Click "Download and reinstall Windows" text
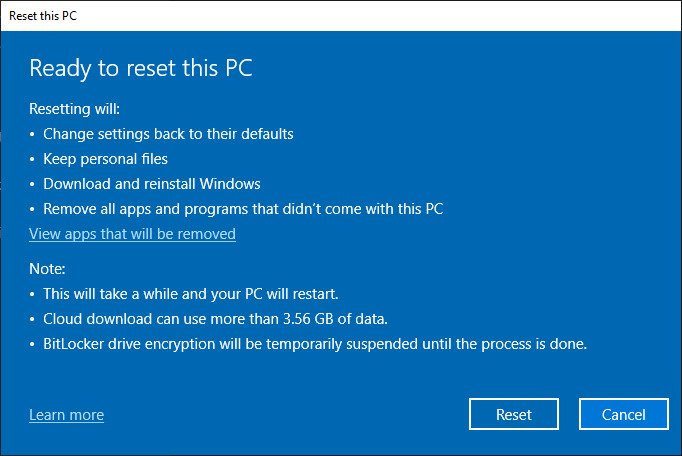Screen dimensions: 682x456 [x=151, y=184]
